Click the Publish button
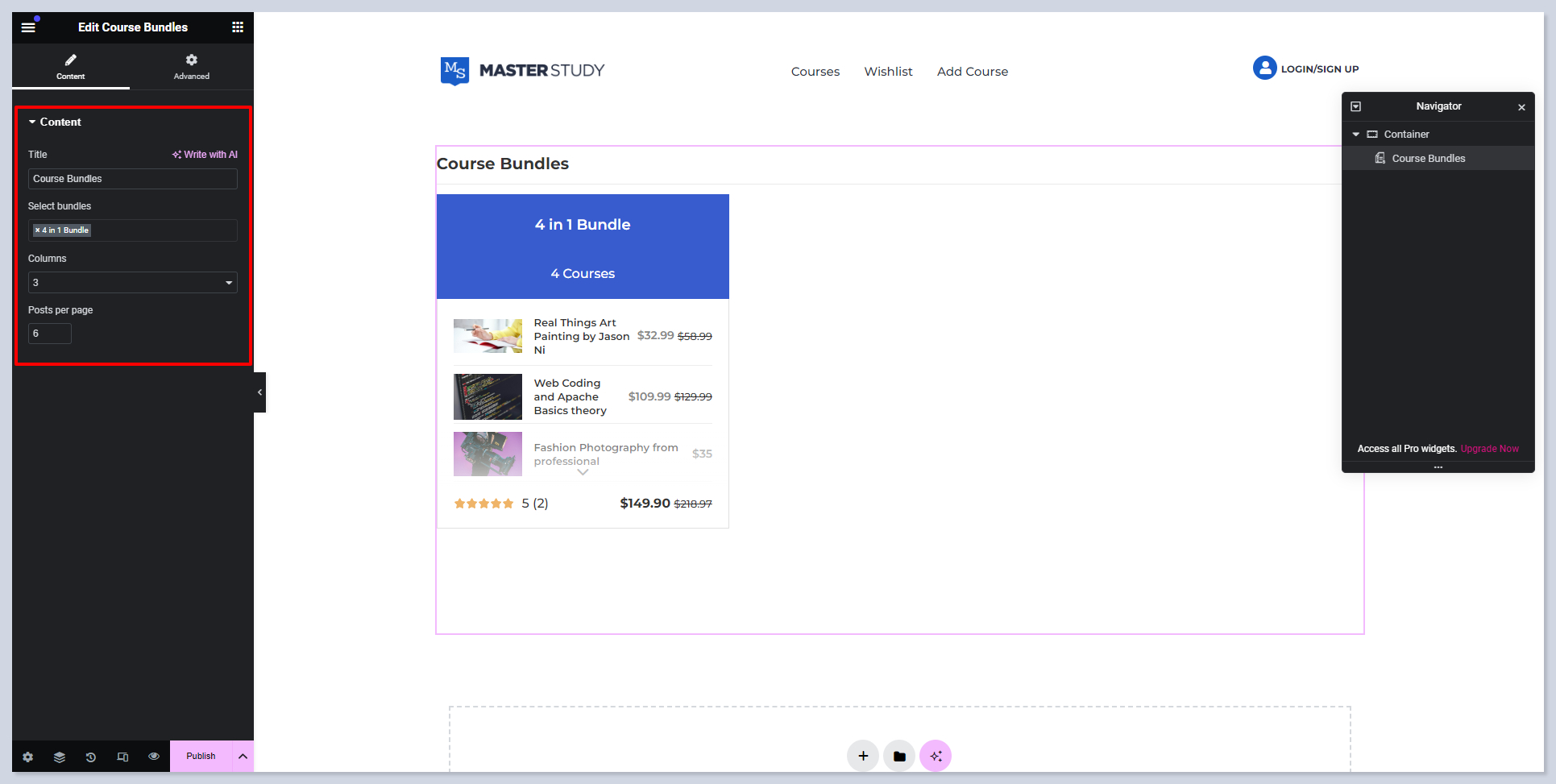 (201, 757)
